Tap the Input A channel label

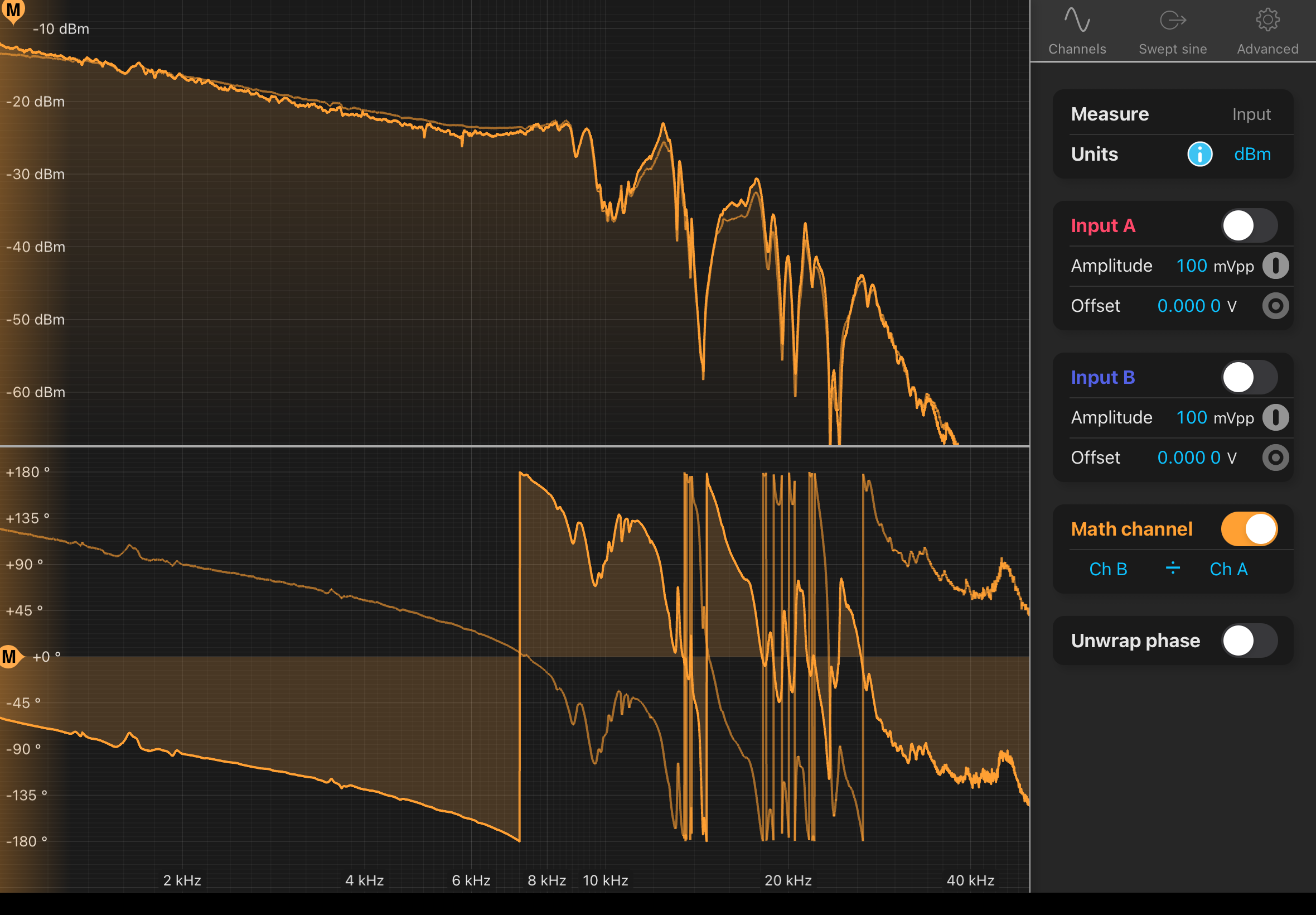tap(1103, 226)
